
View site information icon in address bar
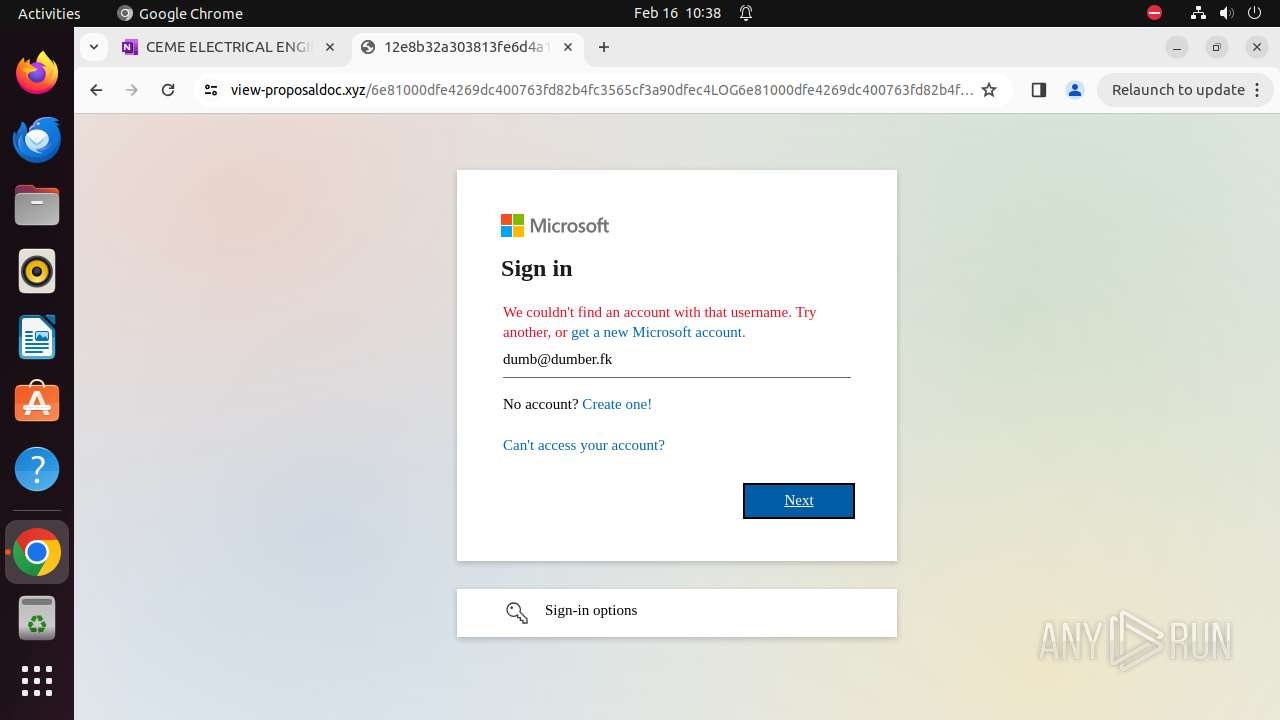pos(210,90)
